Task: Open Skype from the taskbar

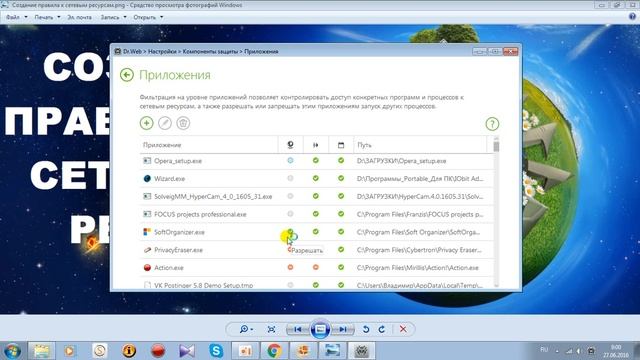Action: [216, 351]
